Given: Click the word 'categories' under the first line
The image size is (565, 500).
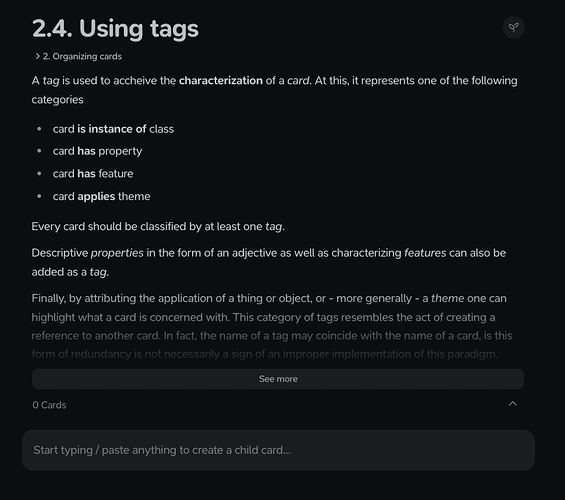Looking at the screenshot, I should (57, 100).
